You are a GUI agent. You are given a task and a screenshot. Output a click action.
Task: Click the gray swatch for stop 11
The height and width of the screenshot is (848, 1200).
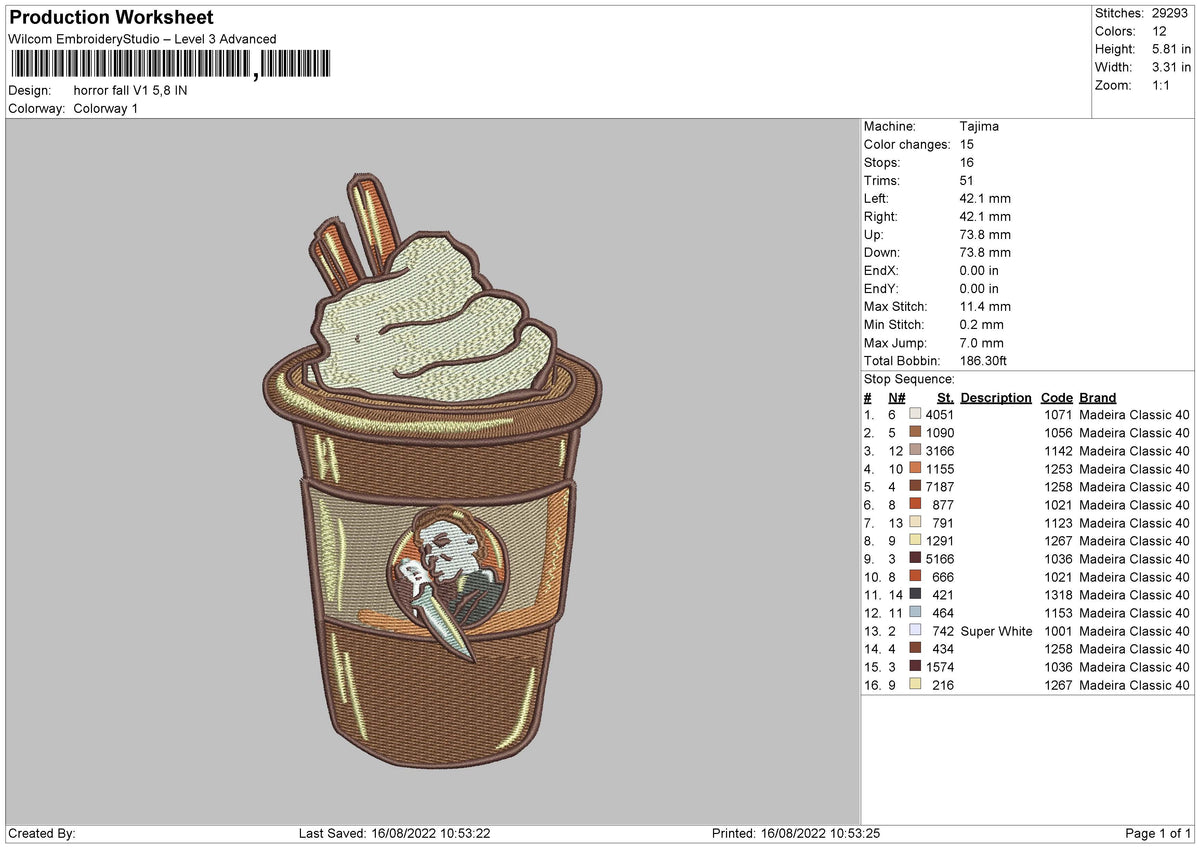pos(915,595)
